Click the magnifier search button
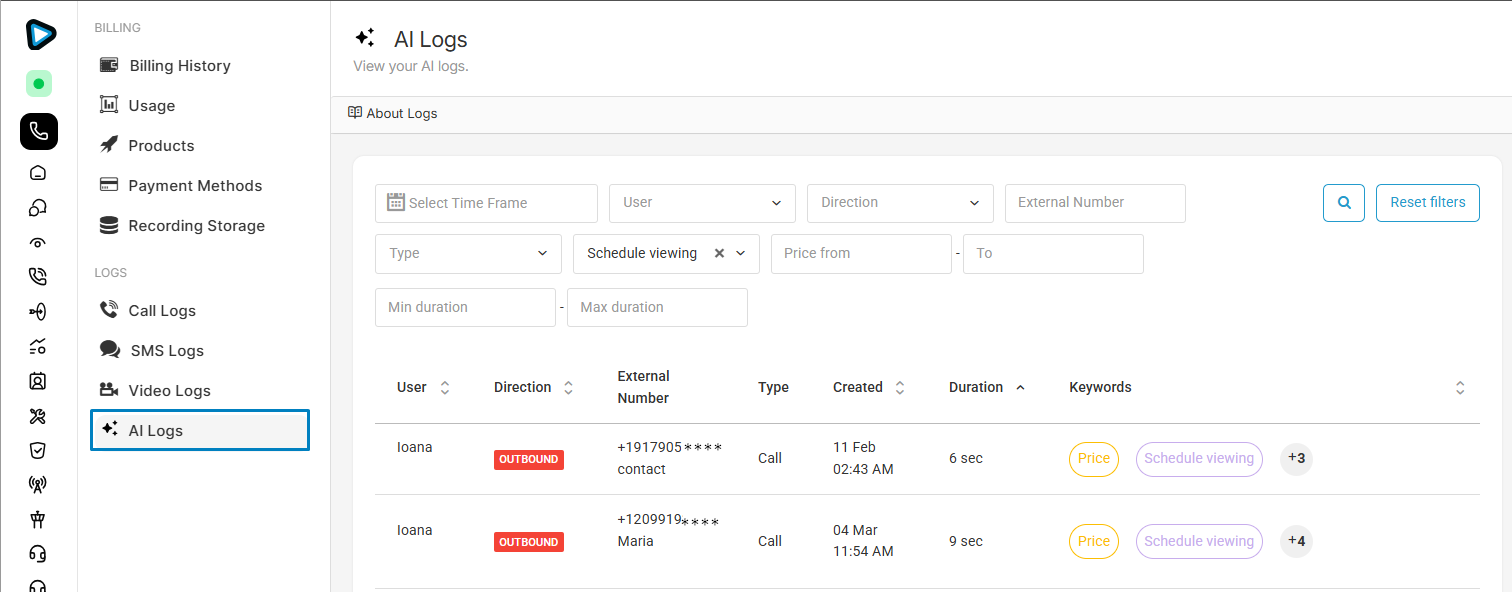The width and height of the screenshot is (1512, 592). (1343, 203)
